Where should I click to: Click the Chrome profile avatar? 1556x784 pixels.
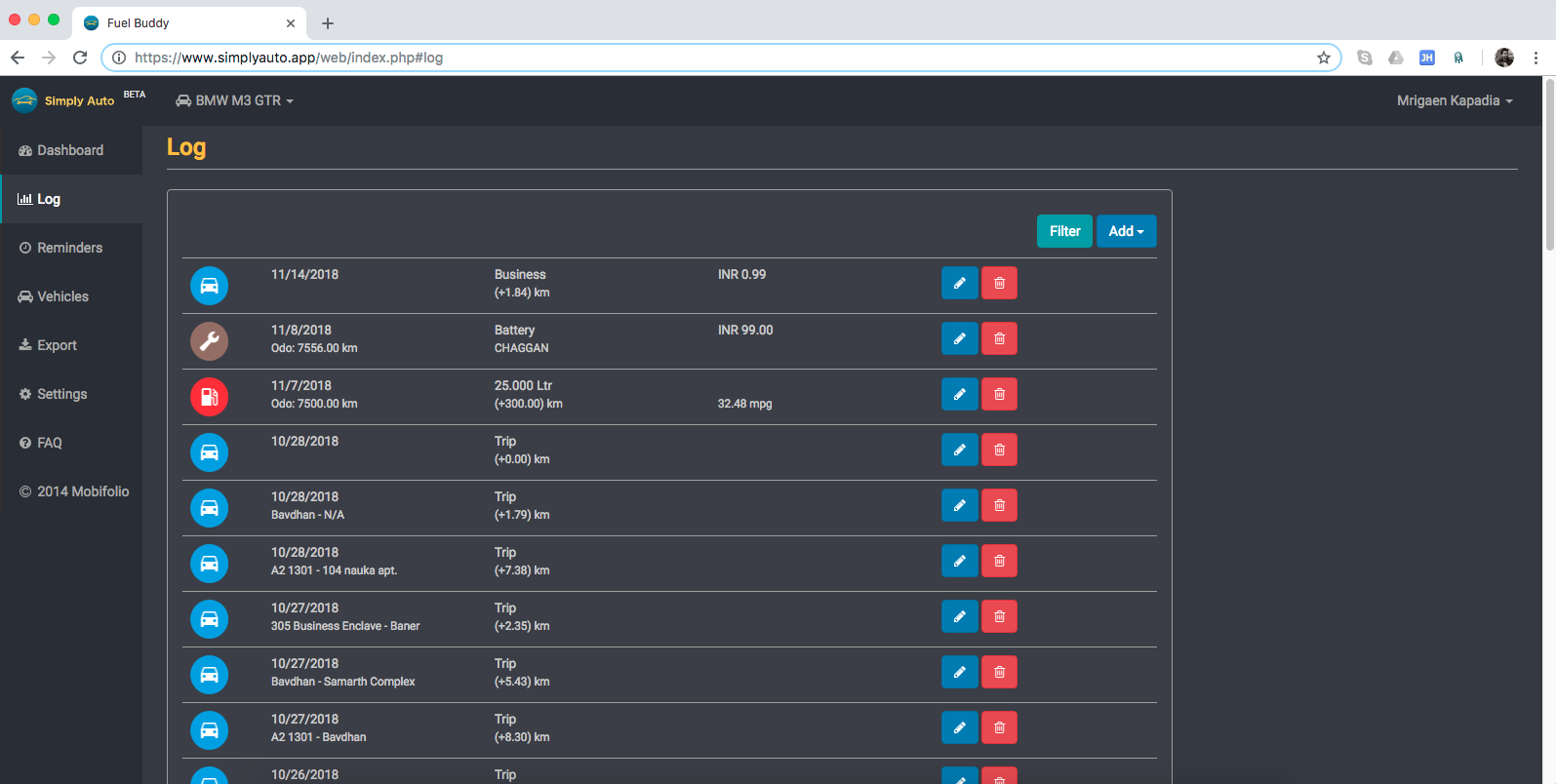1504,58
